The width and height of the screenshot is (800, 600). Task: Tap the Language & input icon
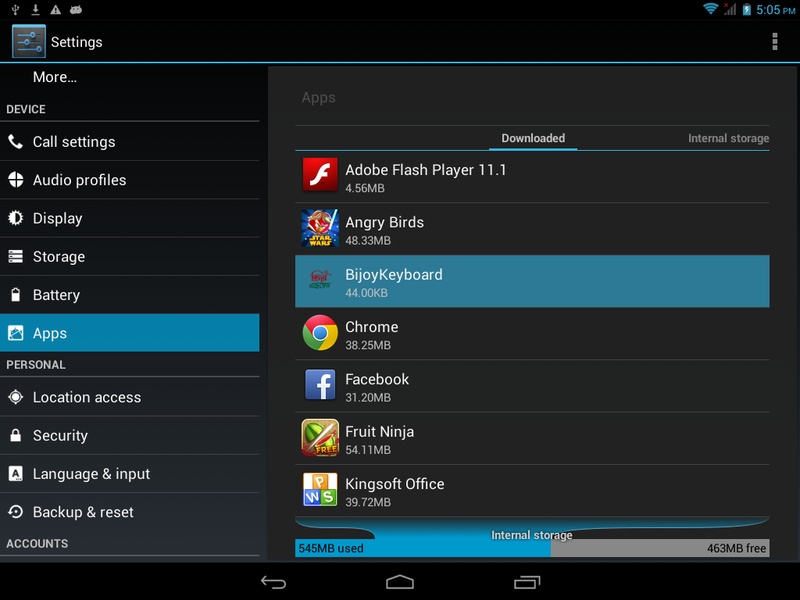click(x=16, y=473)
